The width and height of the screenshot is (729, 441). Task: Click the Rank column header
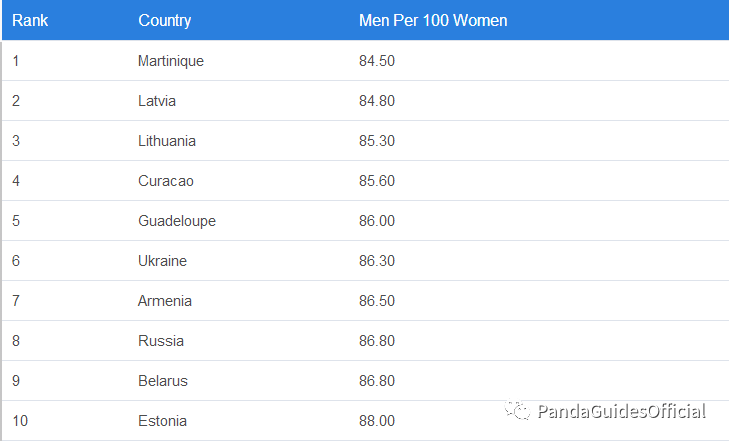(x=30, y=20)
